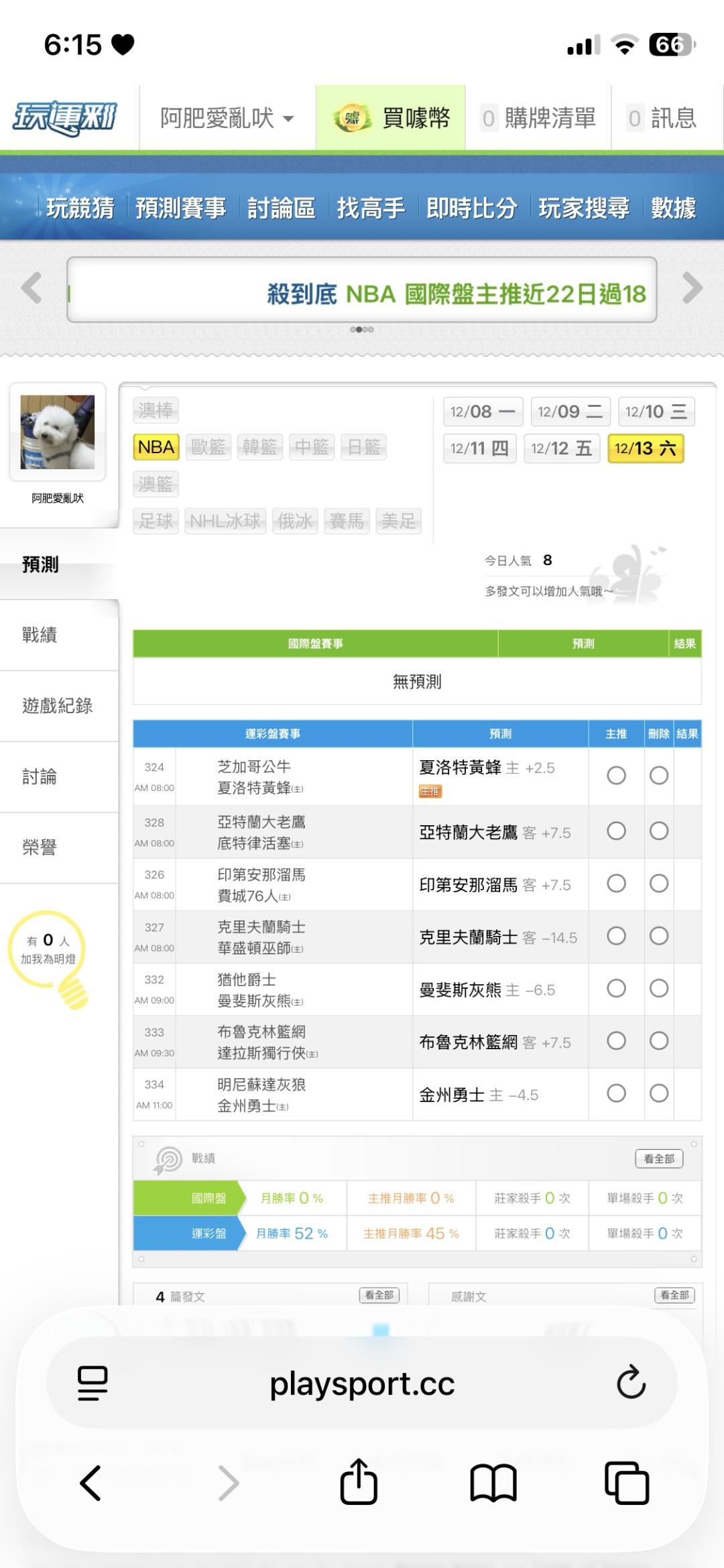The height and width of the screenshot is (1568, 724).
Task: Select the 歐籃 league tab
Action: point(208,447)
